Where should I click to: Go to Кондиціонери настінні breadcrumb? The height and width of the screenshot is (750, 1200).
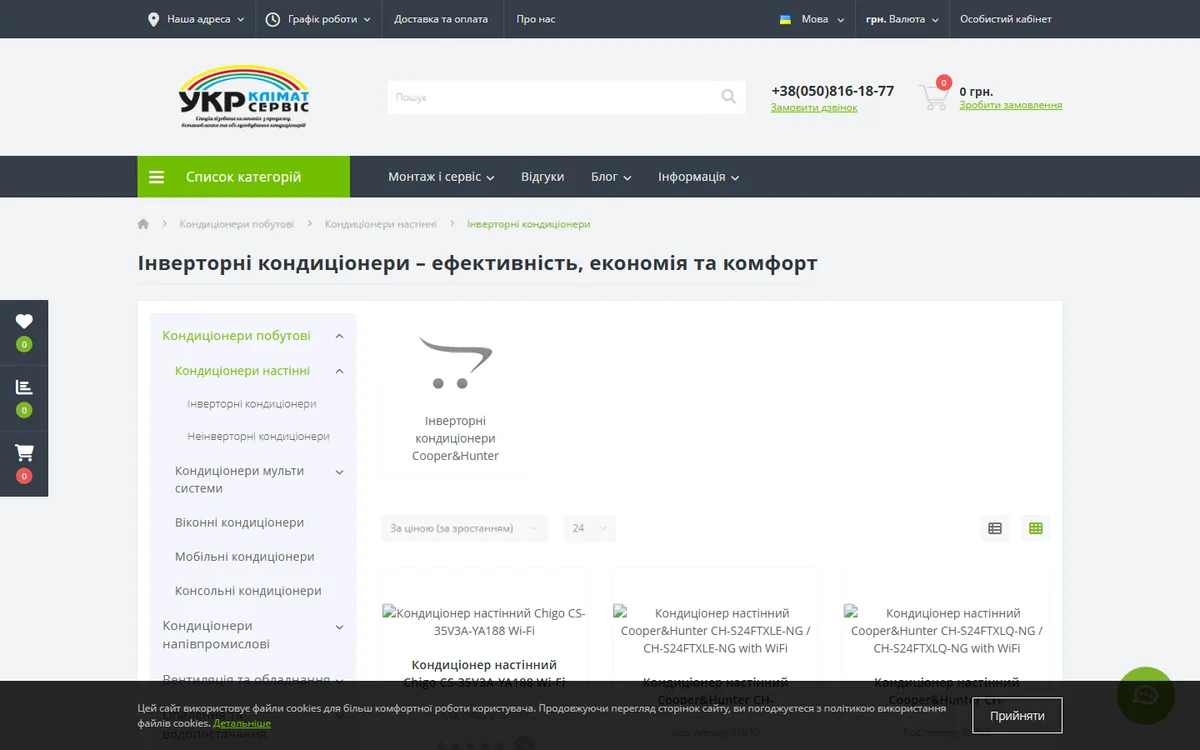381,224
